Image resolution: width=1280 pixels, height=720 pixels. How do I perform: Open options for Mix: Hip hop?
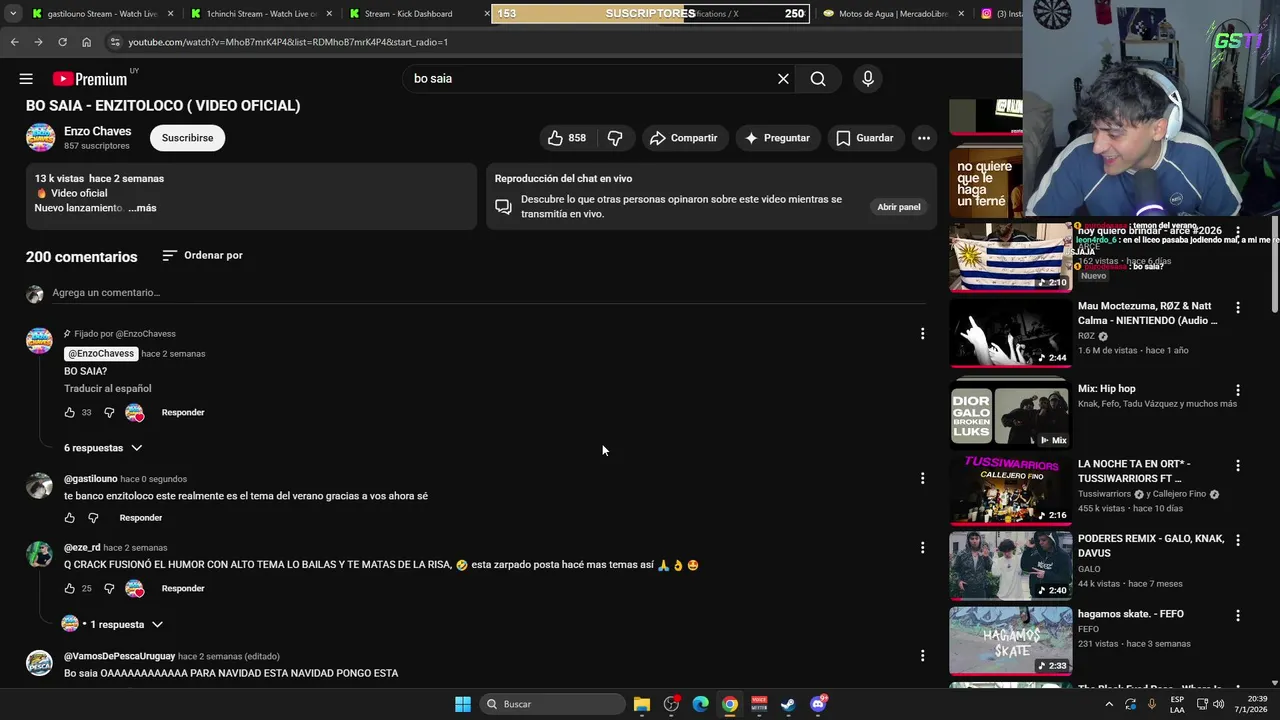click(x=1238, y=391)
